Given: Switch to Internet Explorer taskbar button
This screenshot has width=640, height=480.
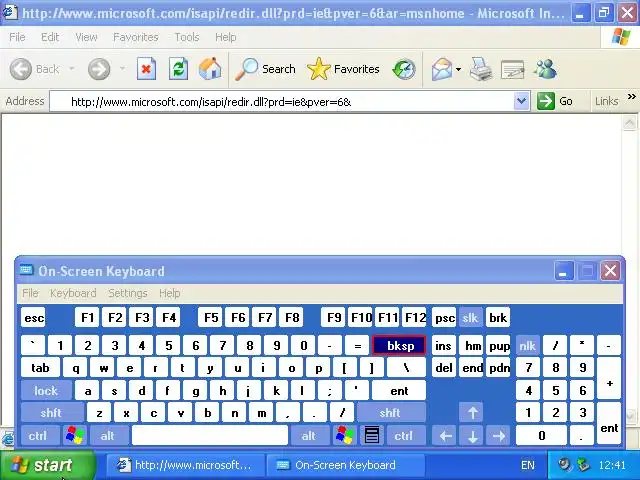Looking at the screenshot, I should click(x=185, y=465).
